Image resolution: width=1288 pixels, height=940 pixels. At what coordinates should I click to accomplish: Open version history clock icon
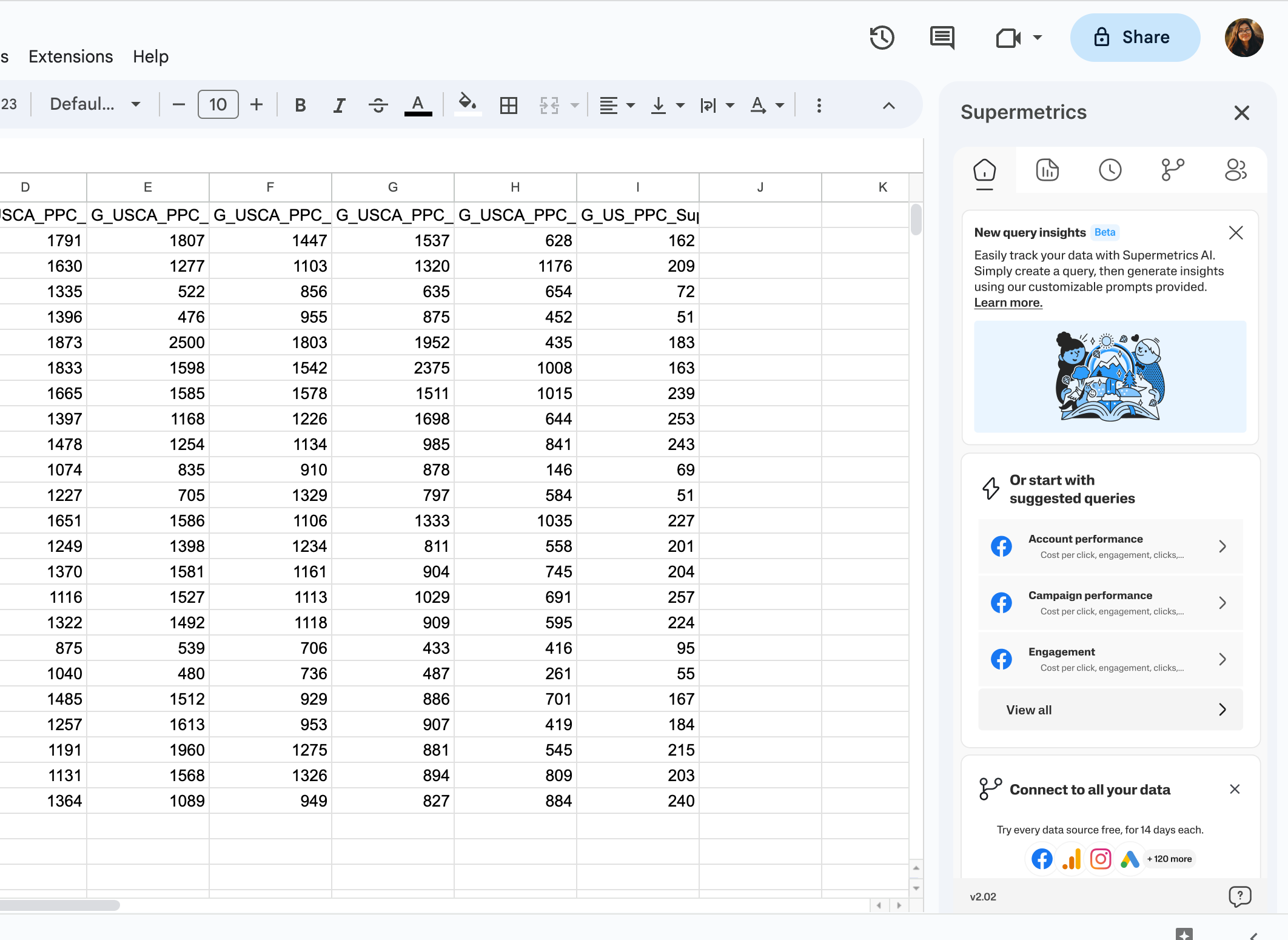click(882, 38)
